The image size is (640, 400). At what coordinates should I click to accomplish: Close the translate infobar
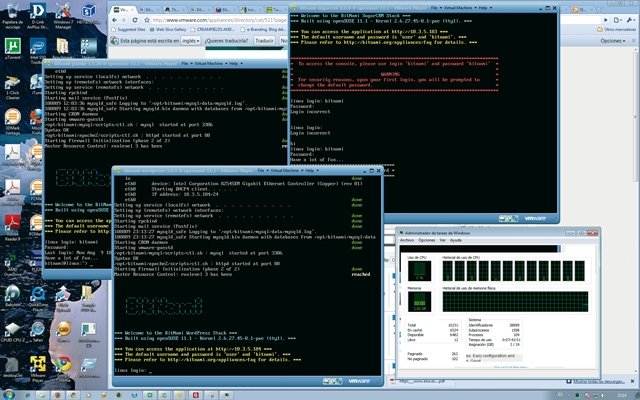point(634,41)
